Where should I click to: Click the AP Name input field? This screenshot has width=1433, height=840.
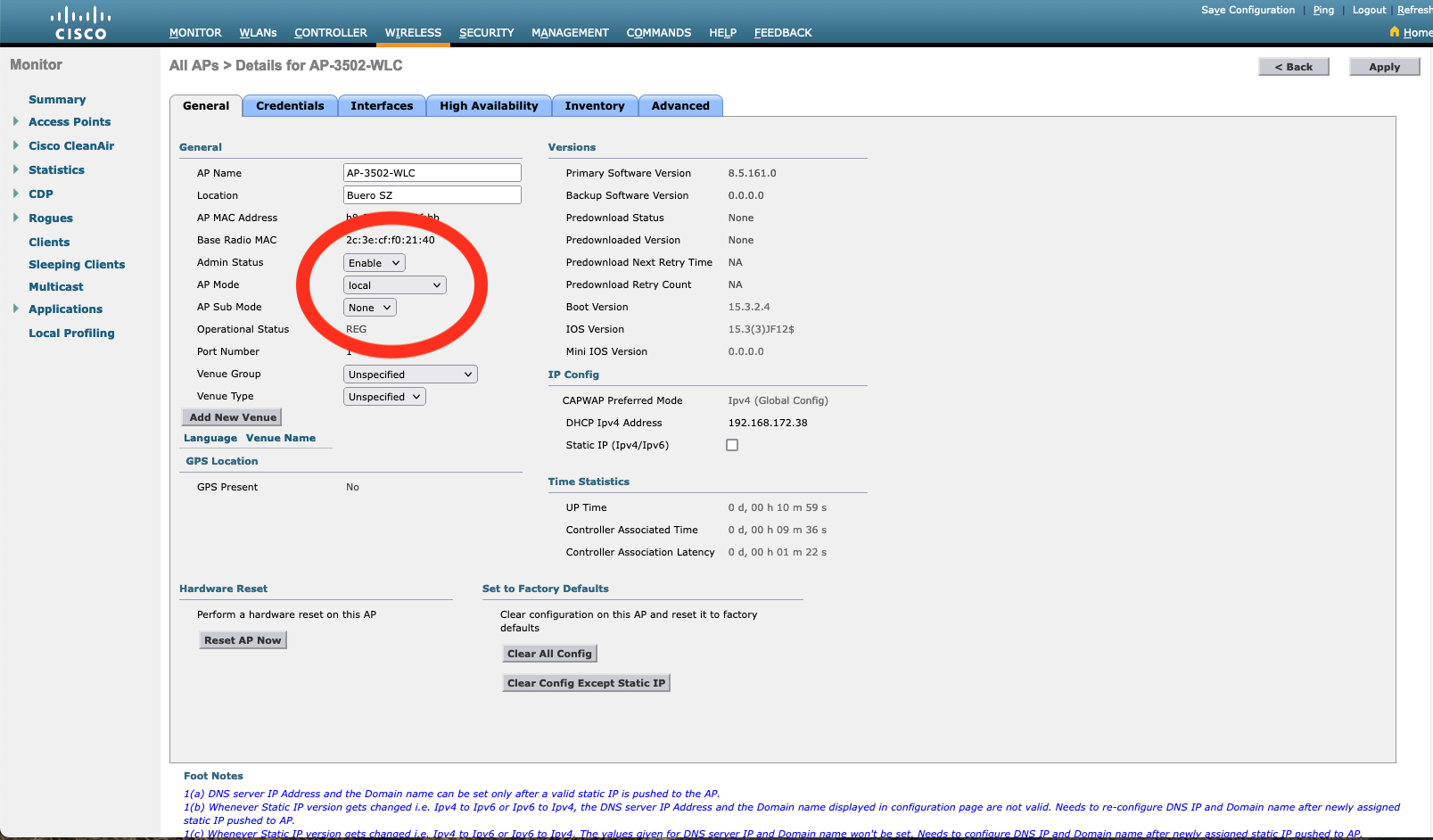[432, 173]
